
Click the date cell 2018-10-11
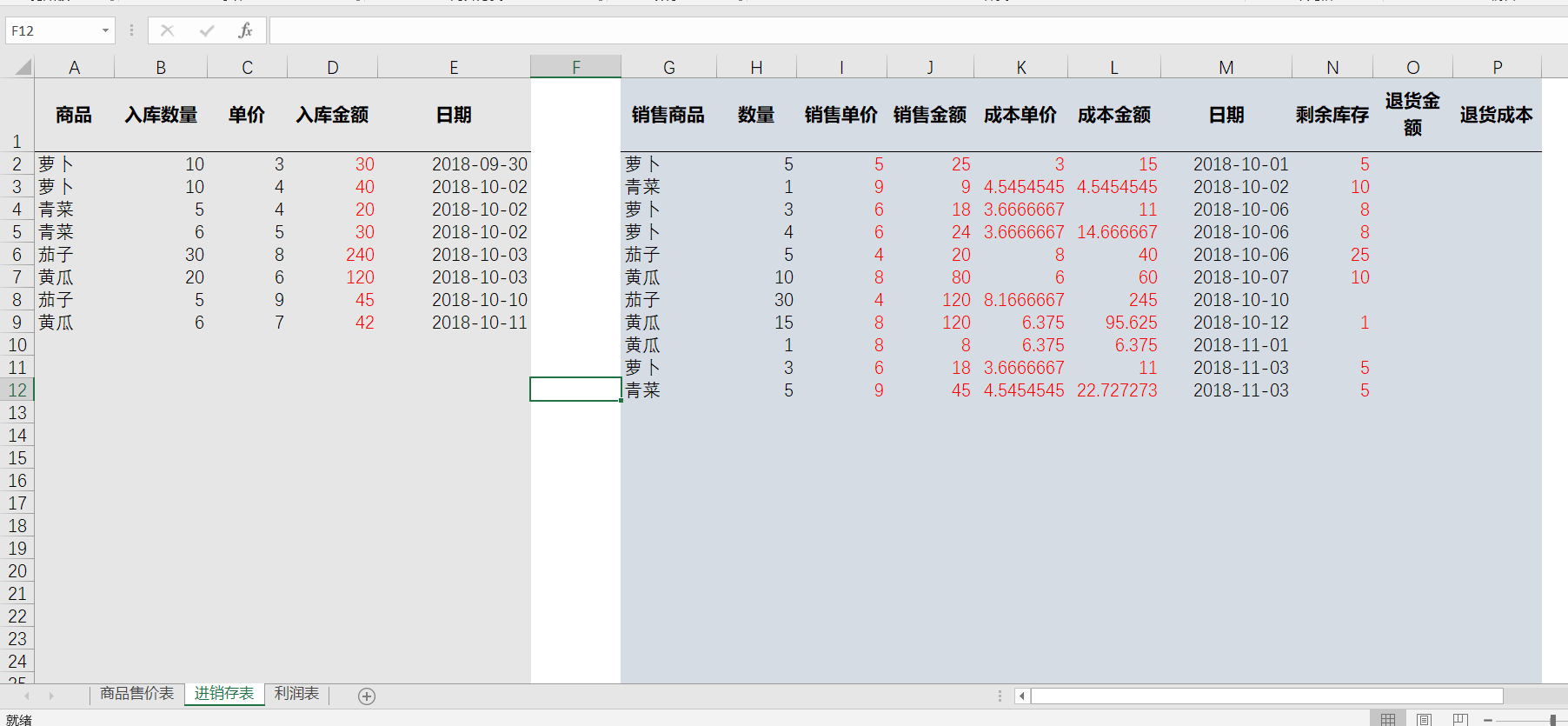454,323
